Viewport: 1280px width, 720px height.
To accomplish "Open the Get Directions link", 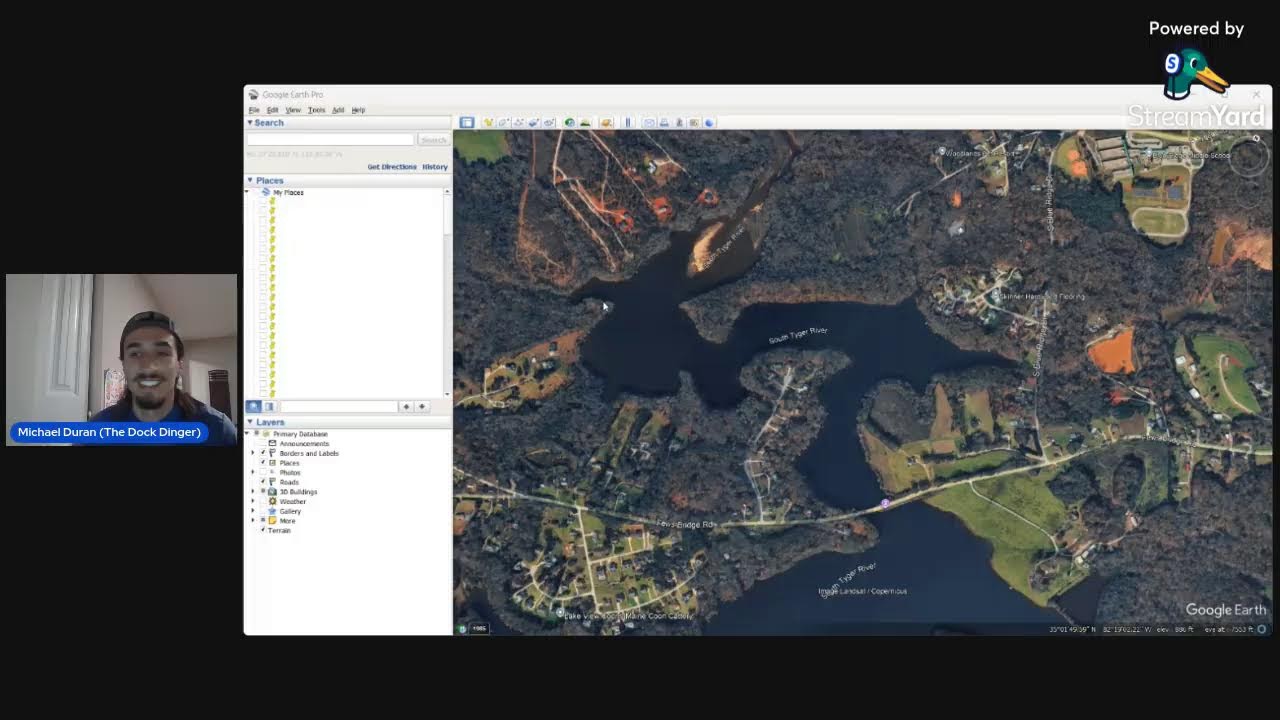I will 392,167.
